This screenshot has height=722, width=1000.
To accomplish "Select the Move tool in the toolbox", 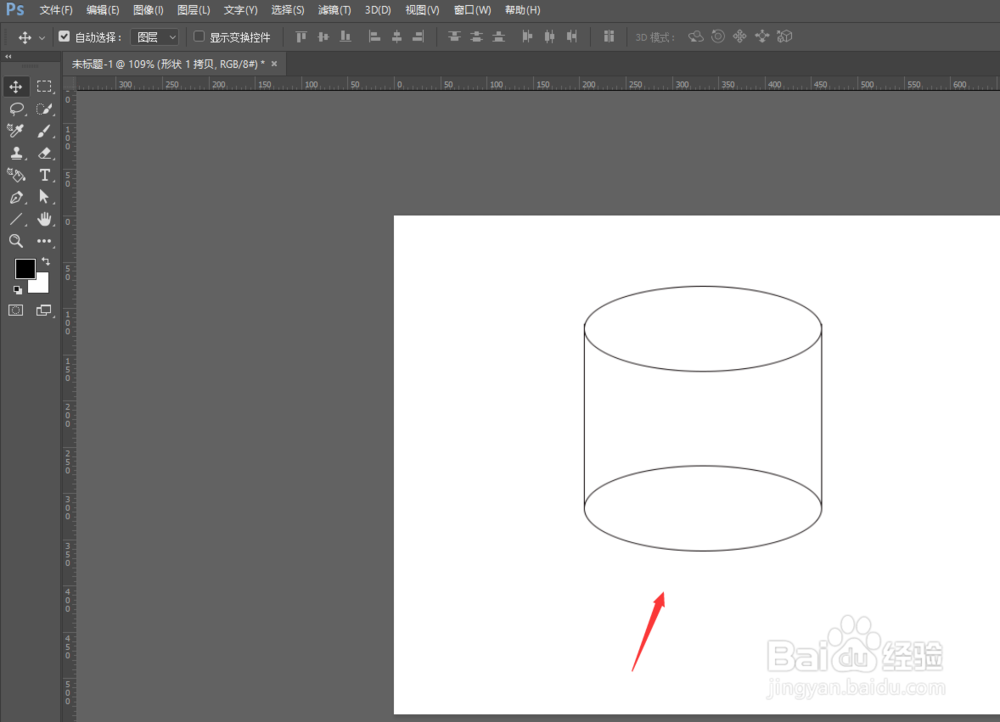I will tap(16, 87).
